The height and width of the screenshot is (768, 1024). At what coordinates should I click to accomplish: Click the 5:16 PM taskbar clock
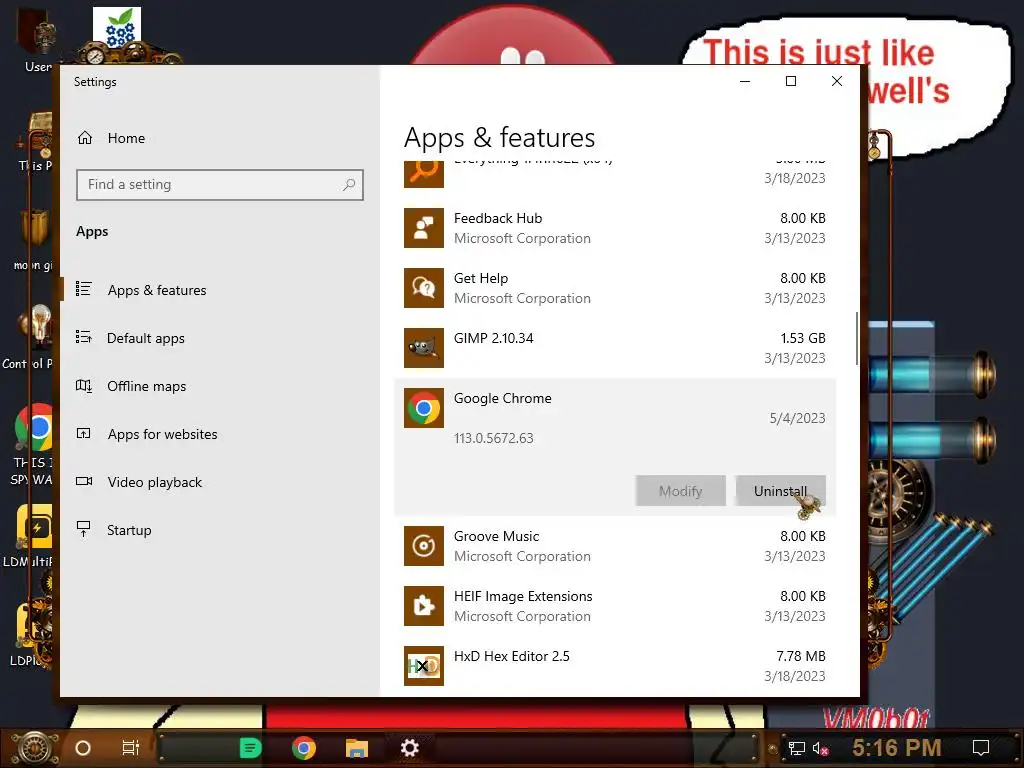[x=897, y=748]
